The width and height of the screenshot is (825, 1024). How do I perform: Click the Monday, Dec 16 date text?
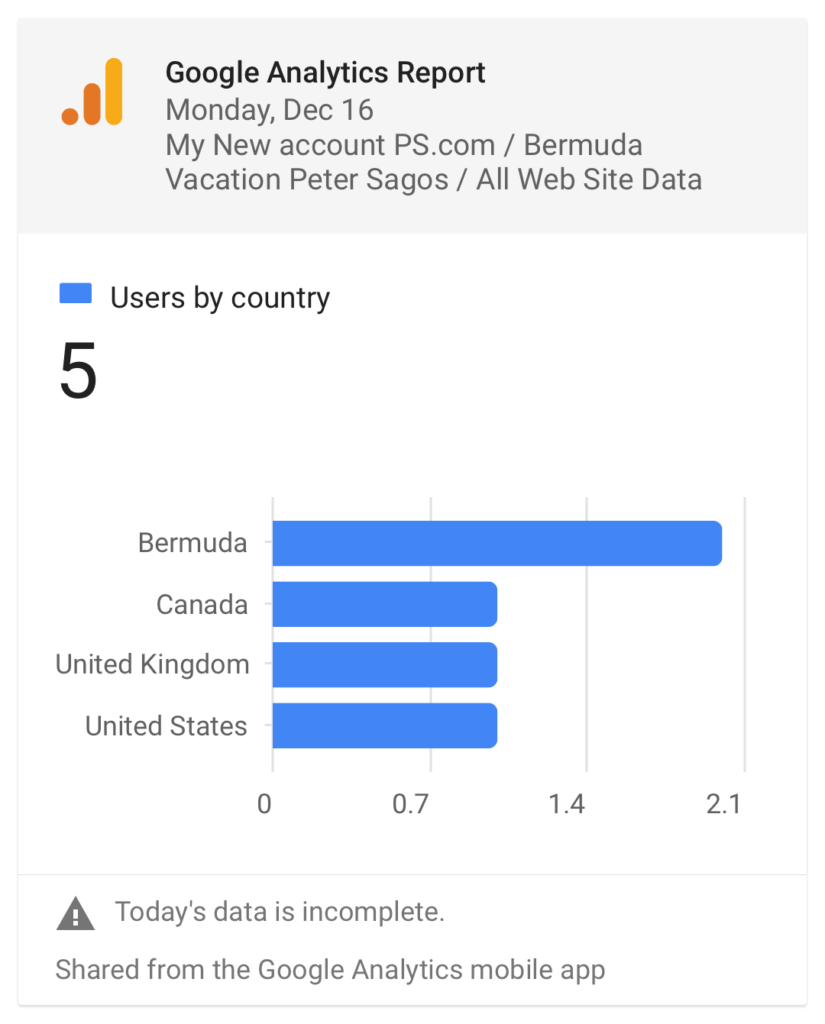click(269, 110)
